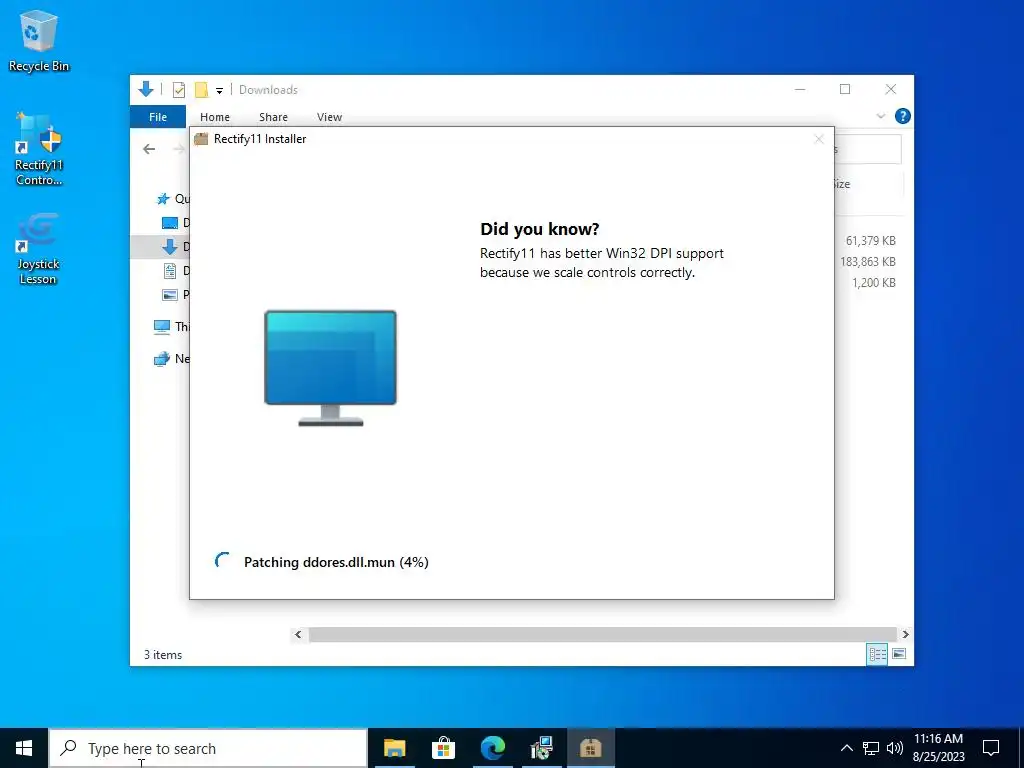Switch to Details view layout icon
The height and width of the screenshot is (768, 1024).
tap(877, 654)
